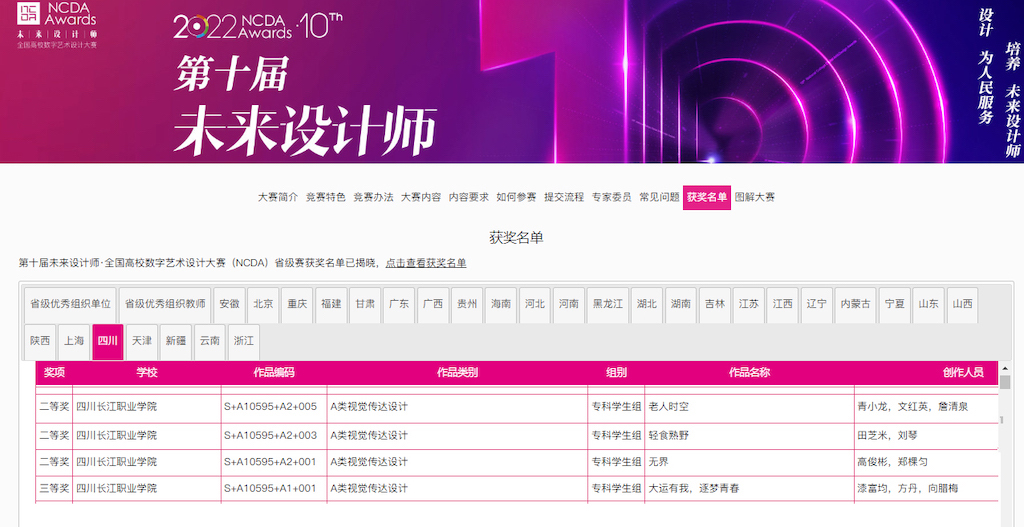Select the 湖北 tab
Image resolution: width=1024 pixels, height=527 pixels.
[x=647, y=304]
